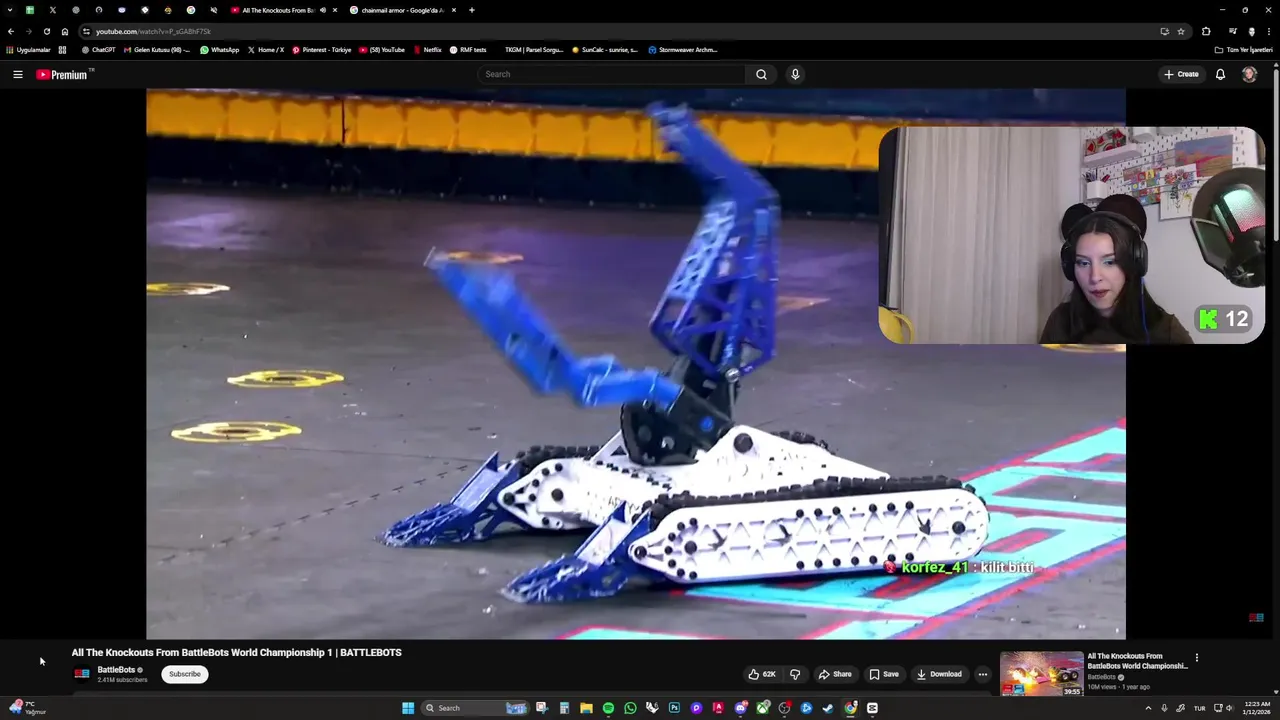The height and width of the screenshot is (720, 1280).
Task: Open the browser extensions puzzle icon
Action: 1206,31
